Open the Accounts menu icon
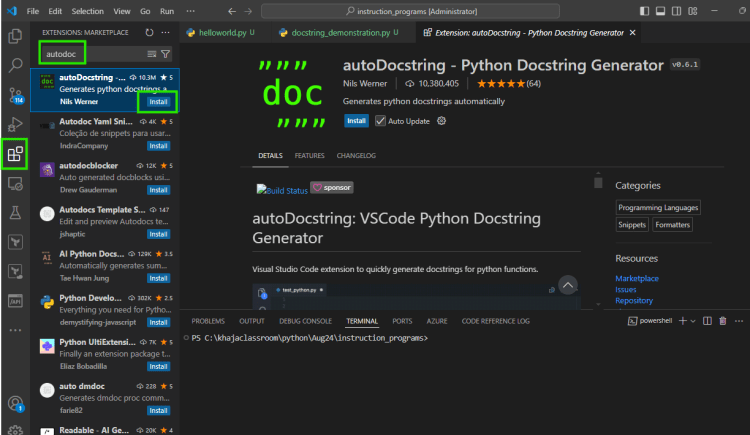 tap(15, 403)
